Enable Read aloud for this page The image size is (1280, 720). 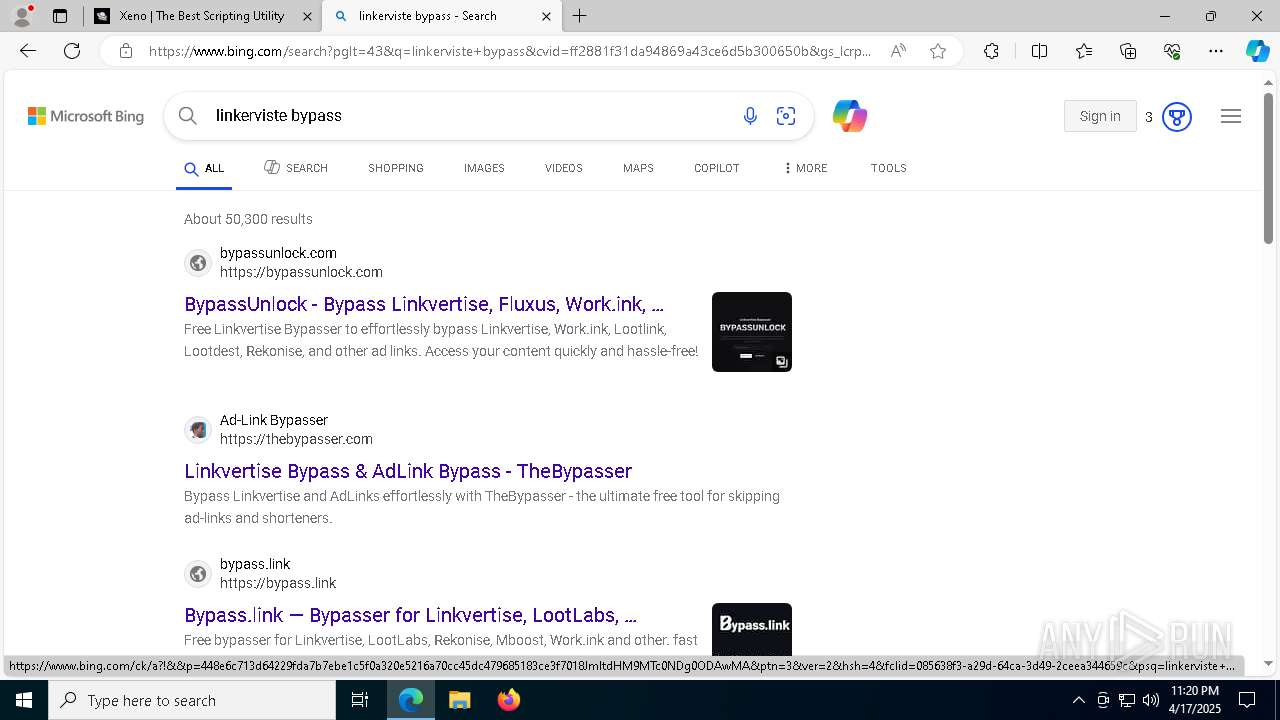(898, 51)
